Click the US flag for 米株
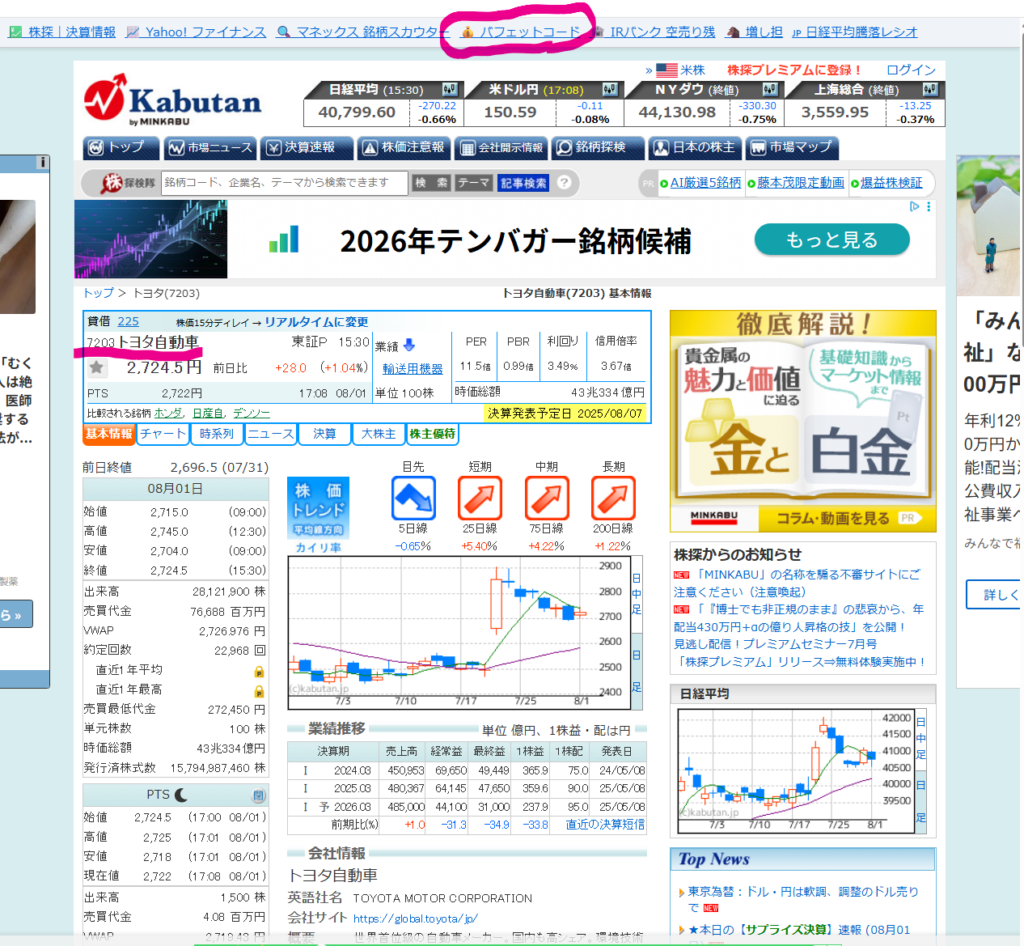Screen dimensions: 1024x946 [x=667, y=70]
